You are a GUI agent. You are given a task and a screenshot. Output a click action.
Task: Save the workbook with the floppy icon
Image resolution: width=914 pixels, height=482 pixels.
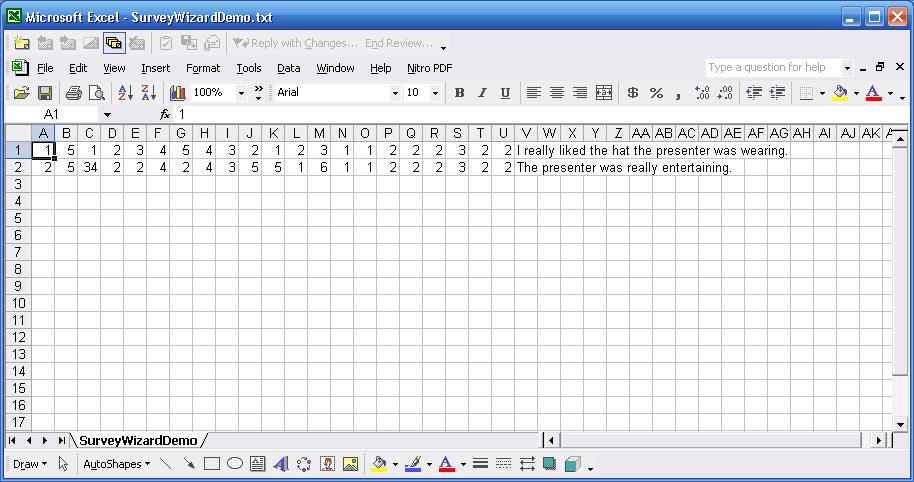click(45, 93)
